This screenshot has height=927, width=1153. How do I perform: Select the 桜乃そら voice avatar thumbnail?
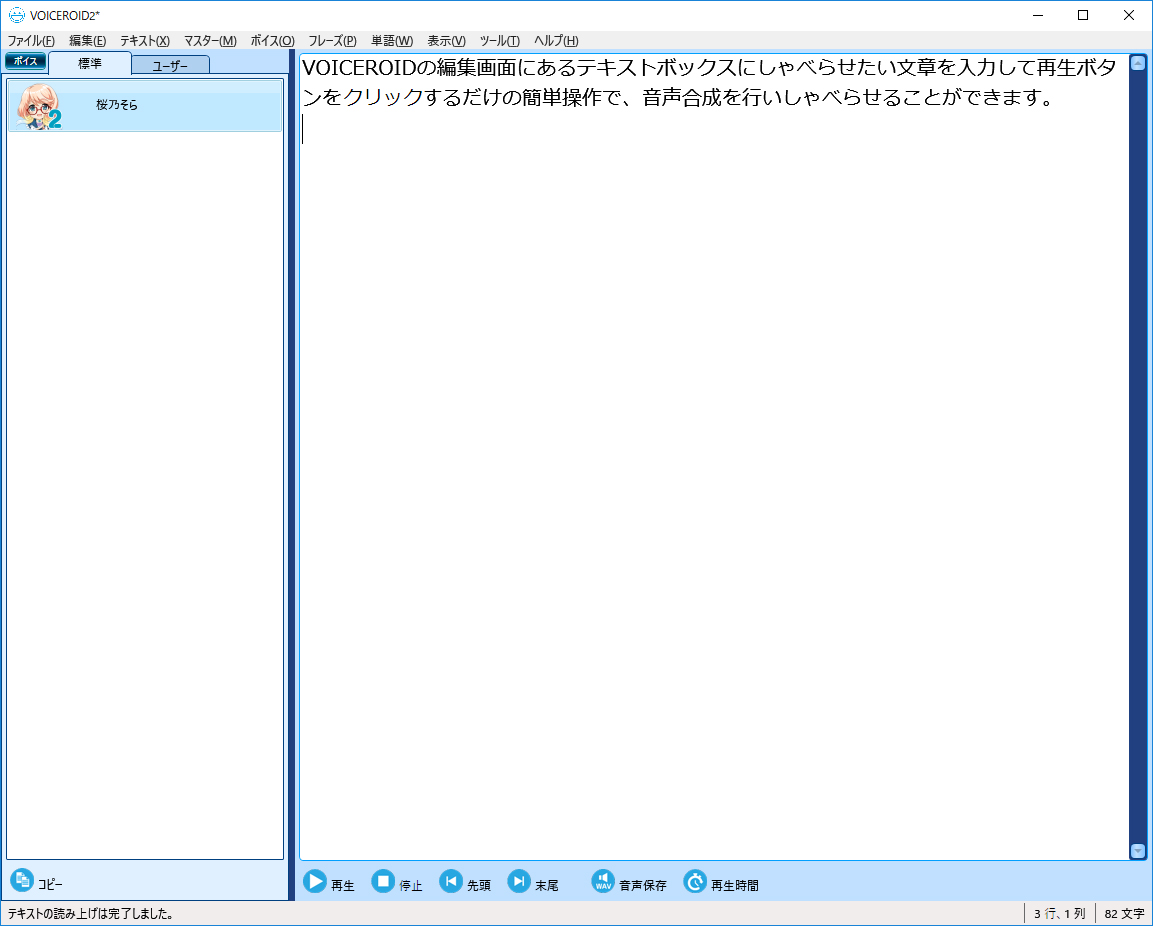click(x=39, y=107)
